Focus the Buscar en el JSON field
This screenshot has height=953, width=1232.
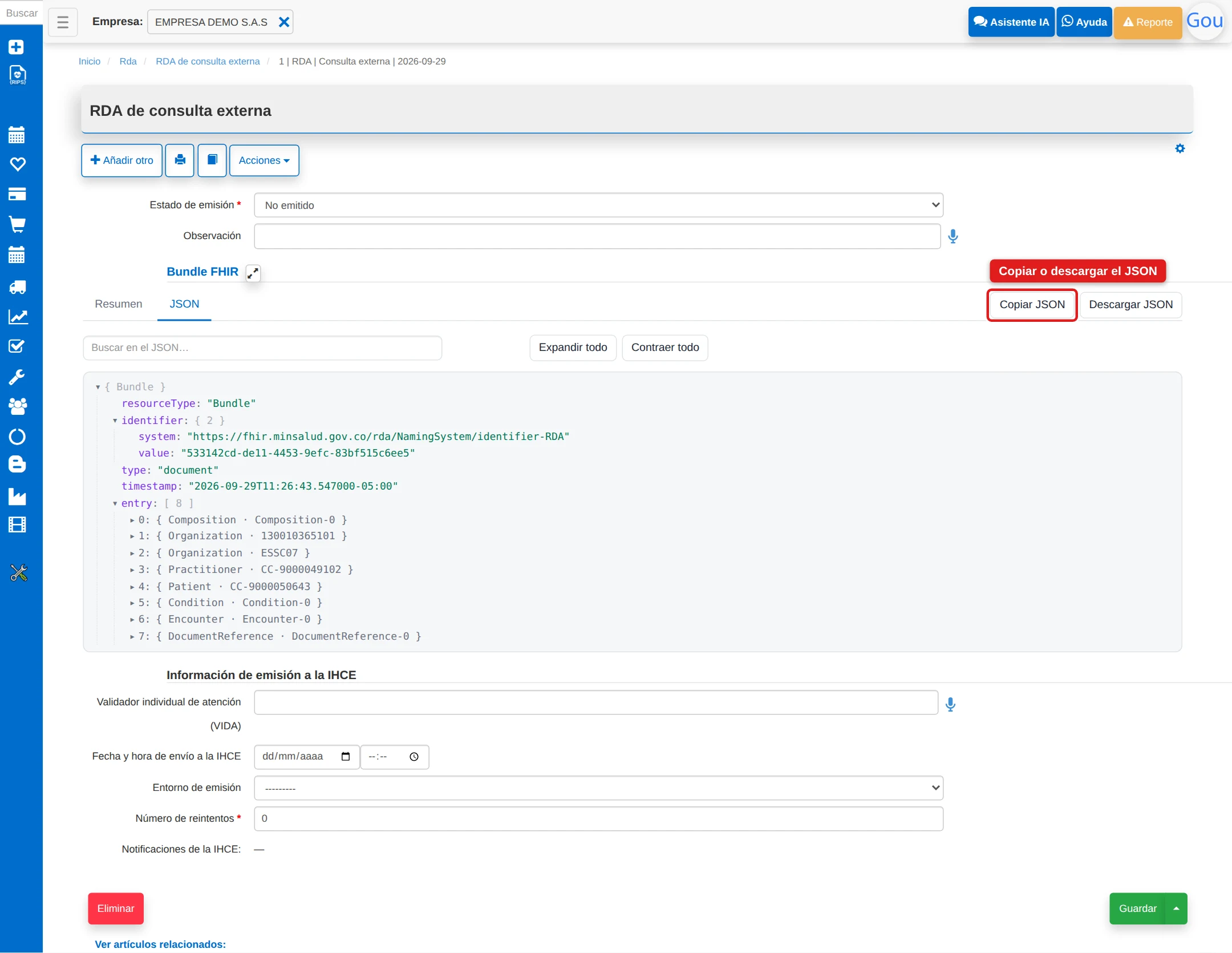(262, 348)
